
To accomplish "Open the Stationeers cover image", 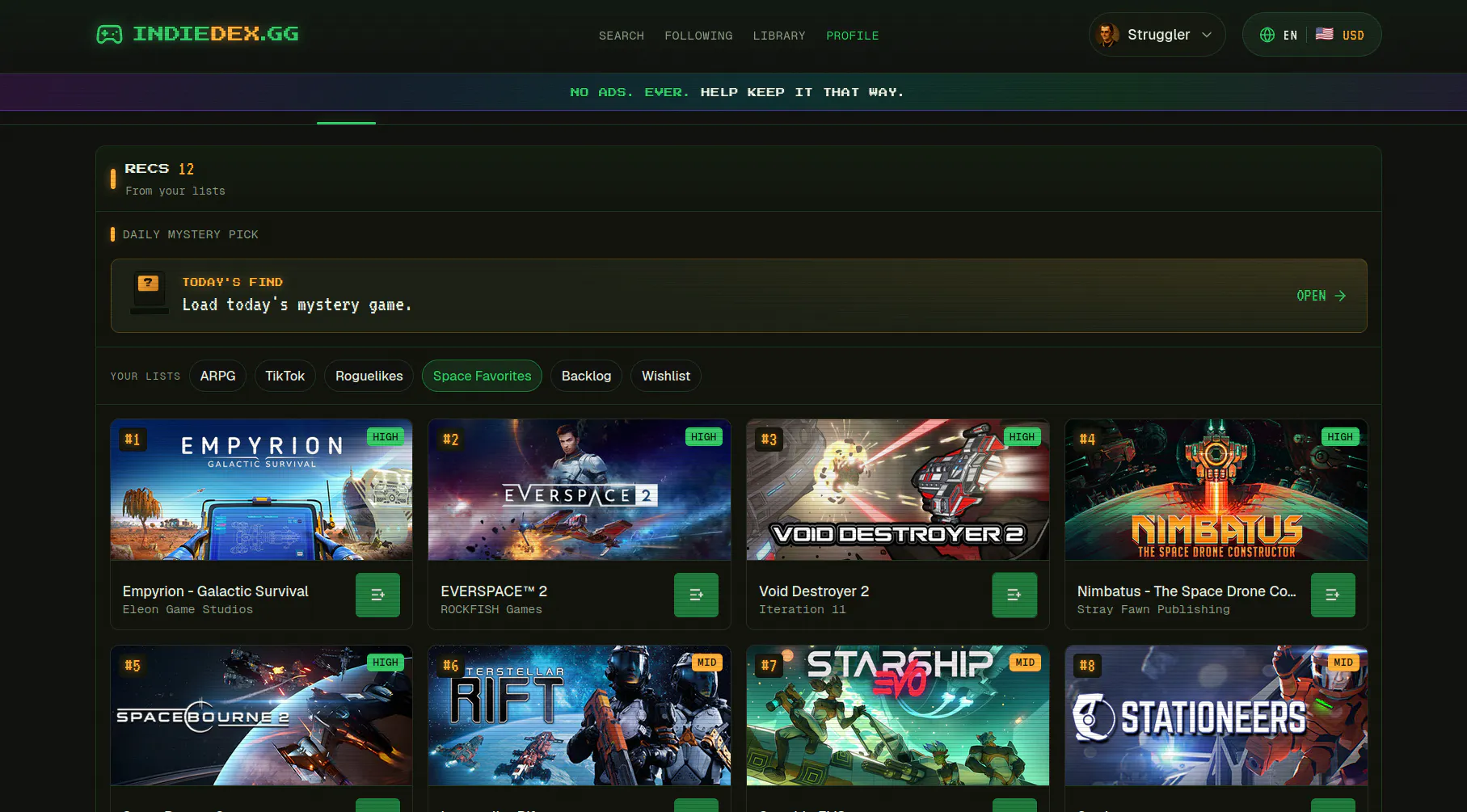I will point(1216,715).
